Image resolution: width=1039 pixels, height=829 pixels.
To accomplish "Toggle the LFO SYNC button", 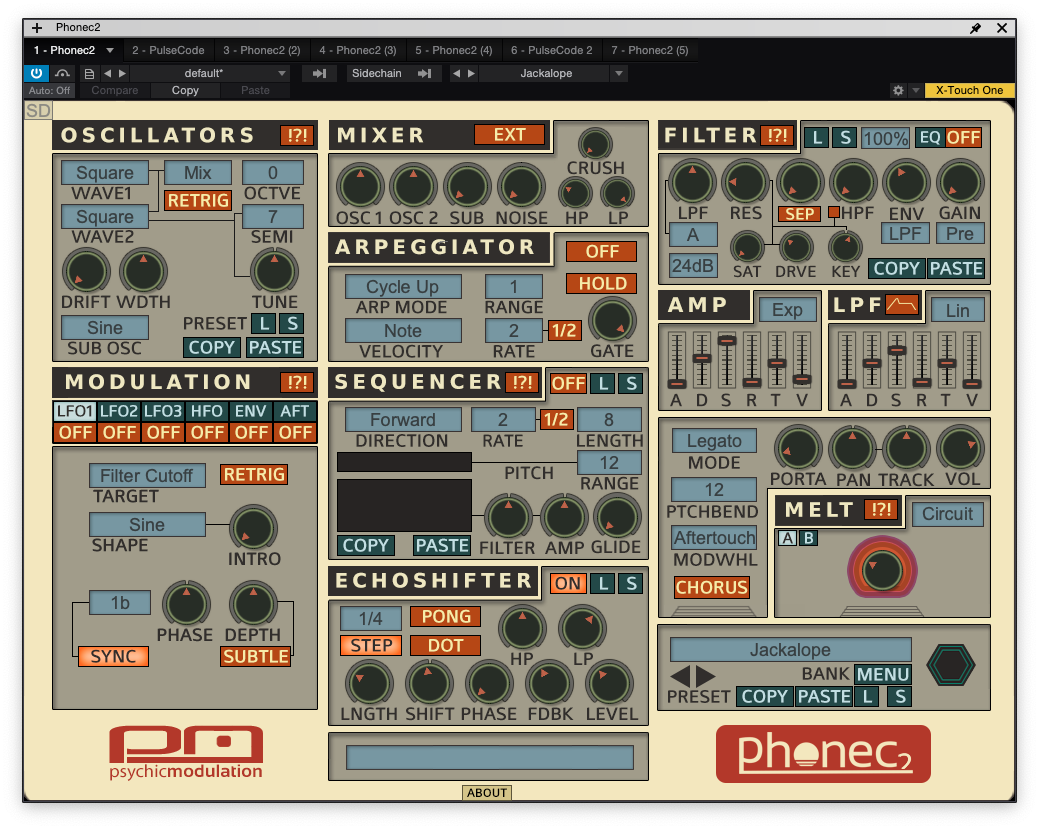I will click(x=113, y=656).
